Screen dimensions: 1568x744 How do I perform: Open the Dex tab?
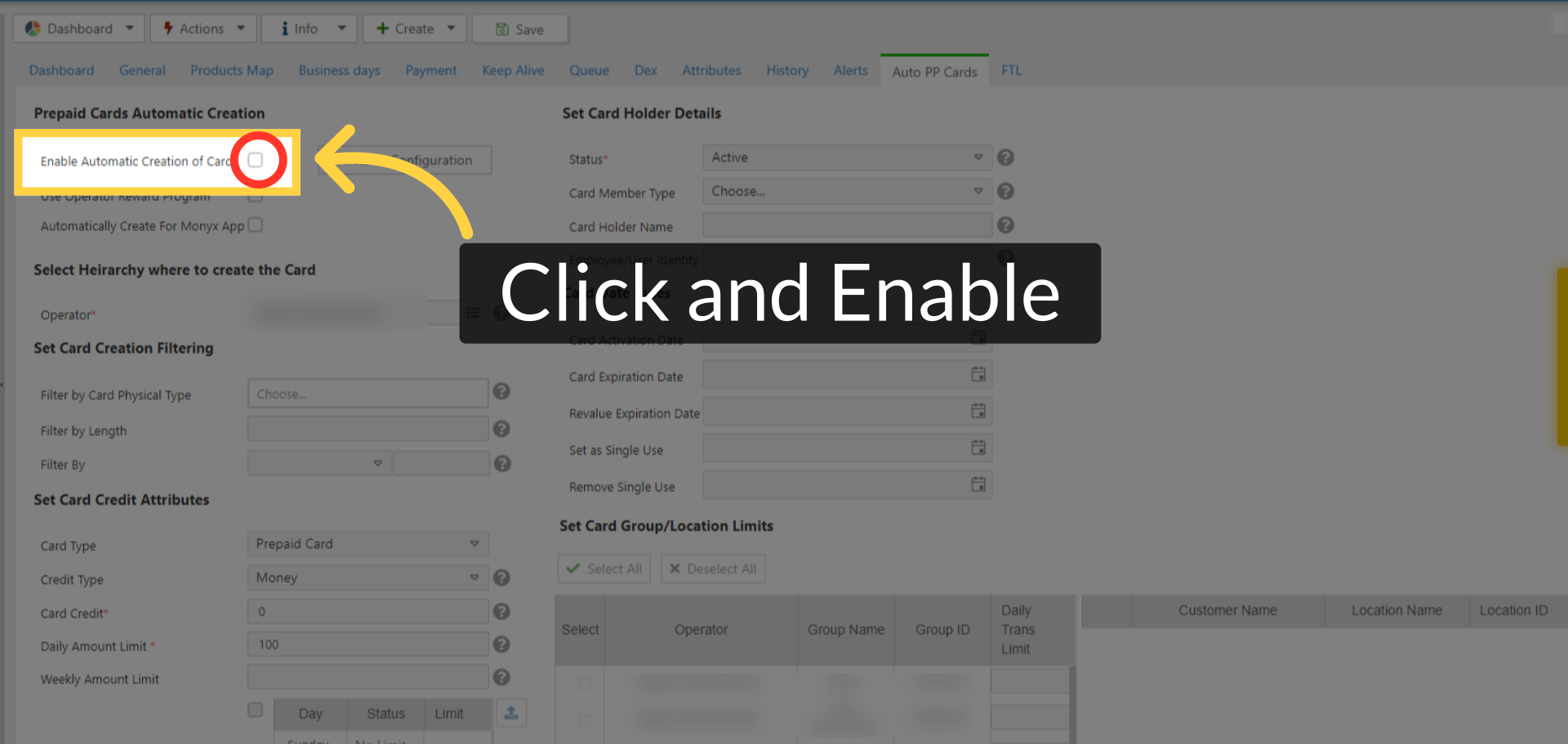point(646,70)
